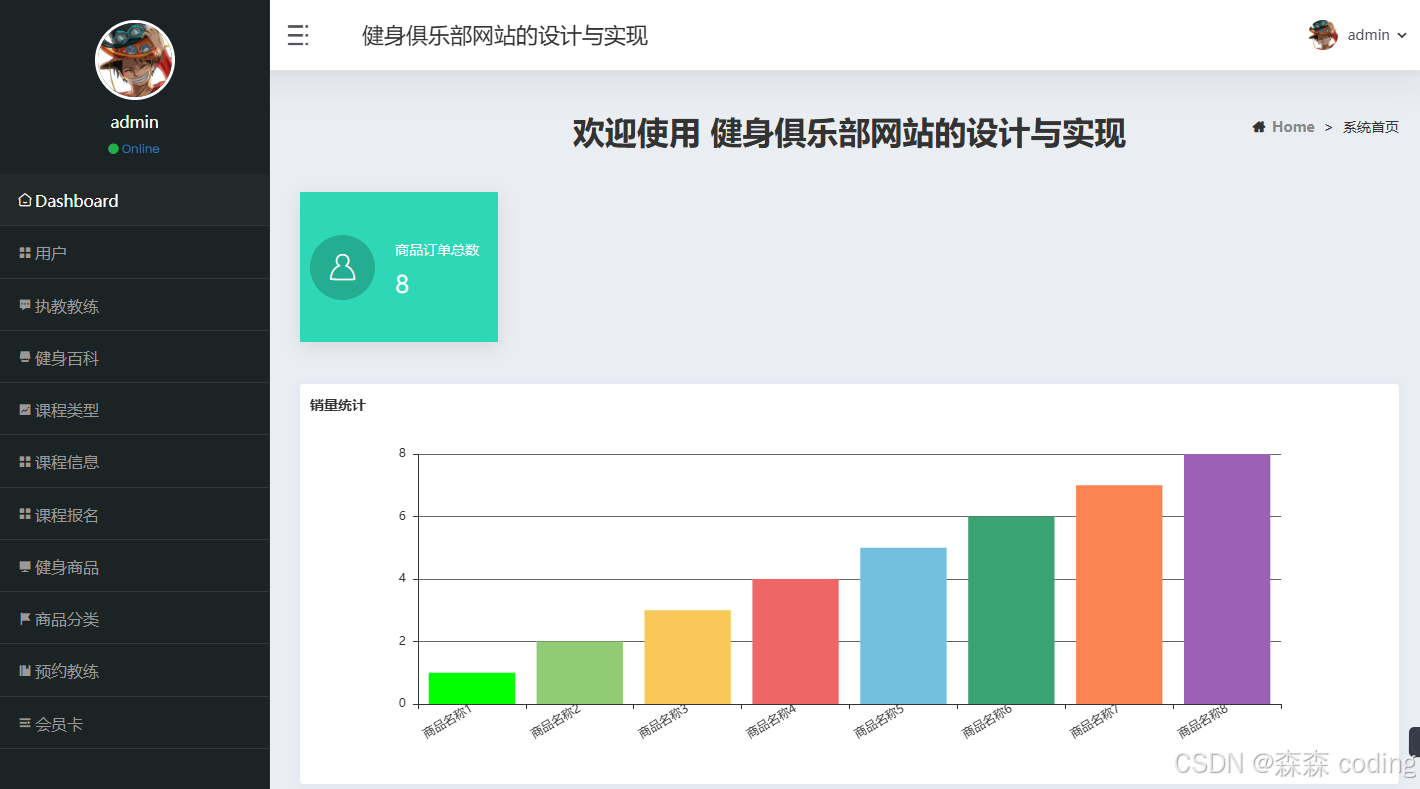The width and height of the screenshot is (1420, 789).
Task: Click the icon beside 健身百科
Action: 25,357
